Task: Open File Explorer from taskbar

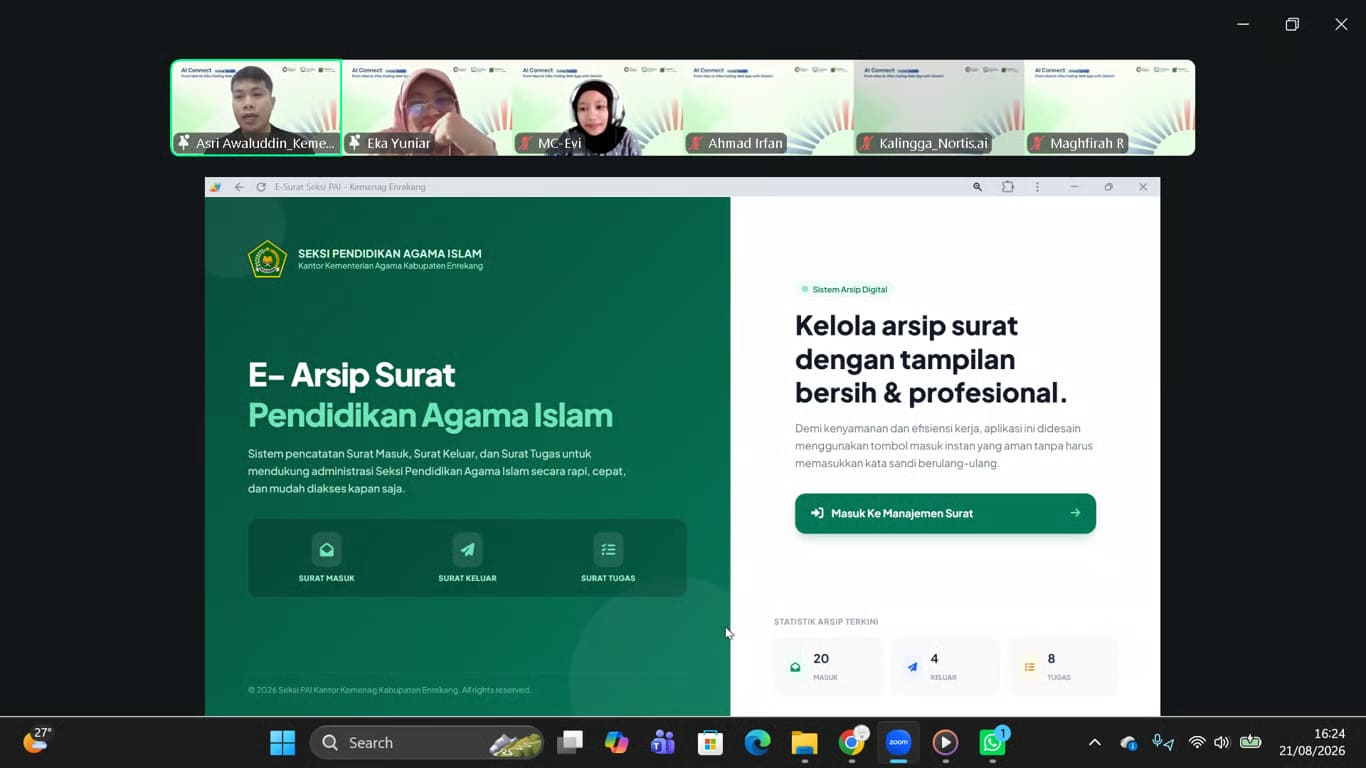Action: pyautogui.click(x=804, y=743)
